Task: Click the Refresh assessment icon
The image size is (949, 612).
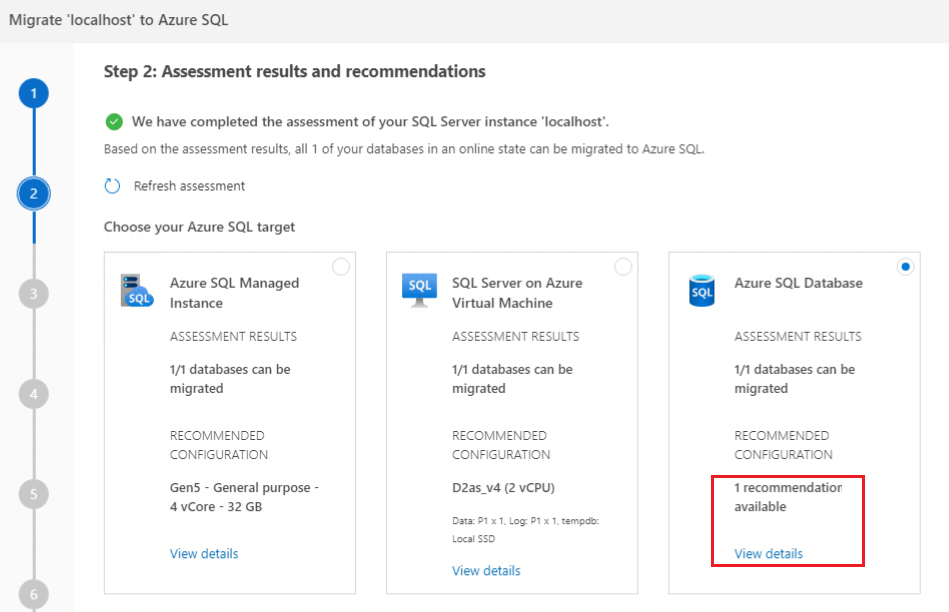Action: point(113,186)
